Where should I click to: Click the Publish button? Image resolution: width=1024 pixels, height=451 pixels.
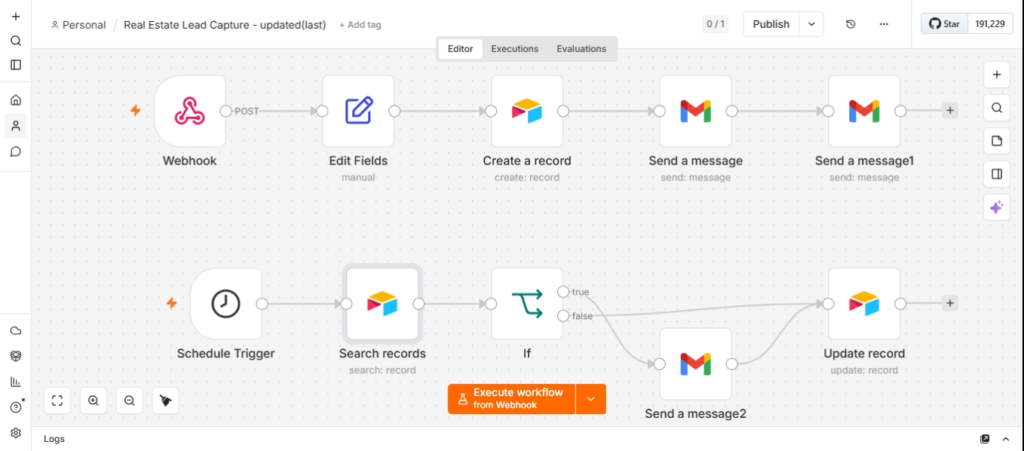pyautogui.click(x=771, y=24)
